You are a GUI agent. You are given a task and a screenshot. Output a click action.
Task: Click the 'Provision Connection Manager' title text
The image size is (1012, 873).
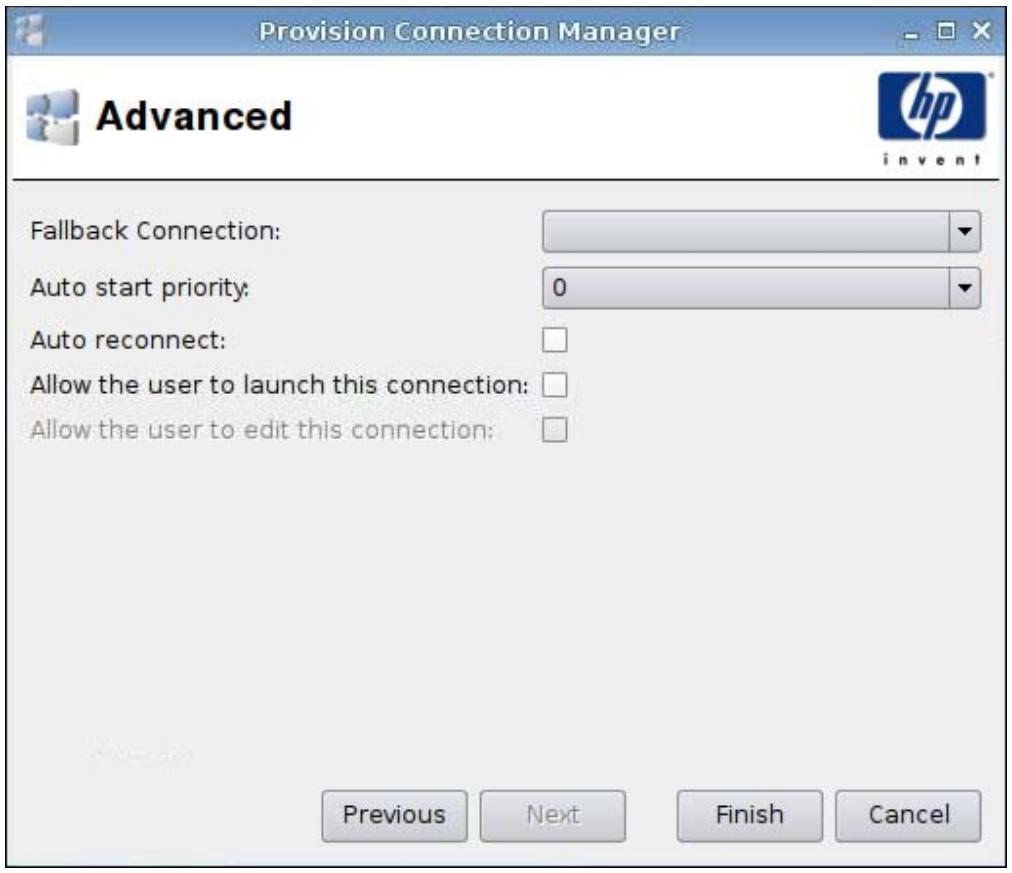469,31
